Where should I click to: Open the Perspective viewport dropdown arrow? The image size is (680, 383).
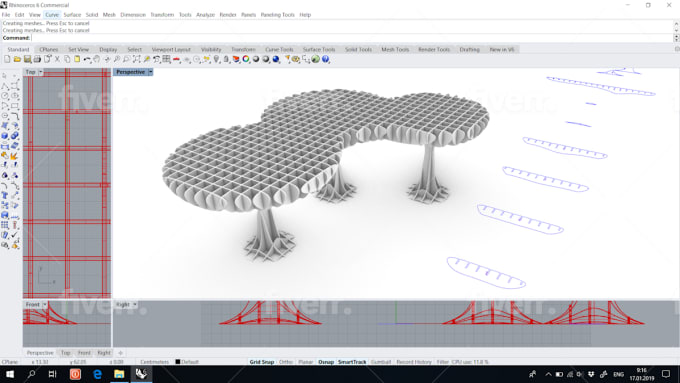pyautogui.click(x=150, y=72)
